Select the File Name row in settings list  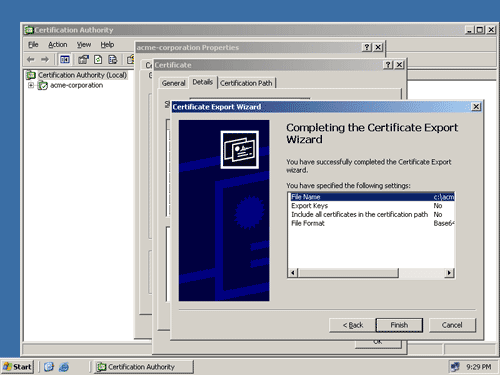(371, 197)
